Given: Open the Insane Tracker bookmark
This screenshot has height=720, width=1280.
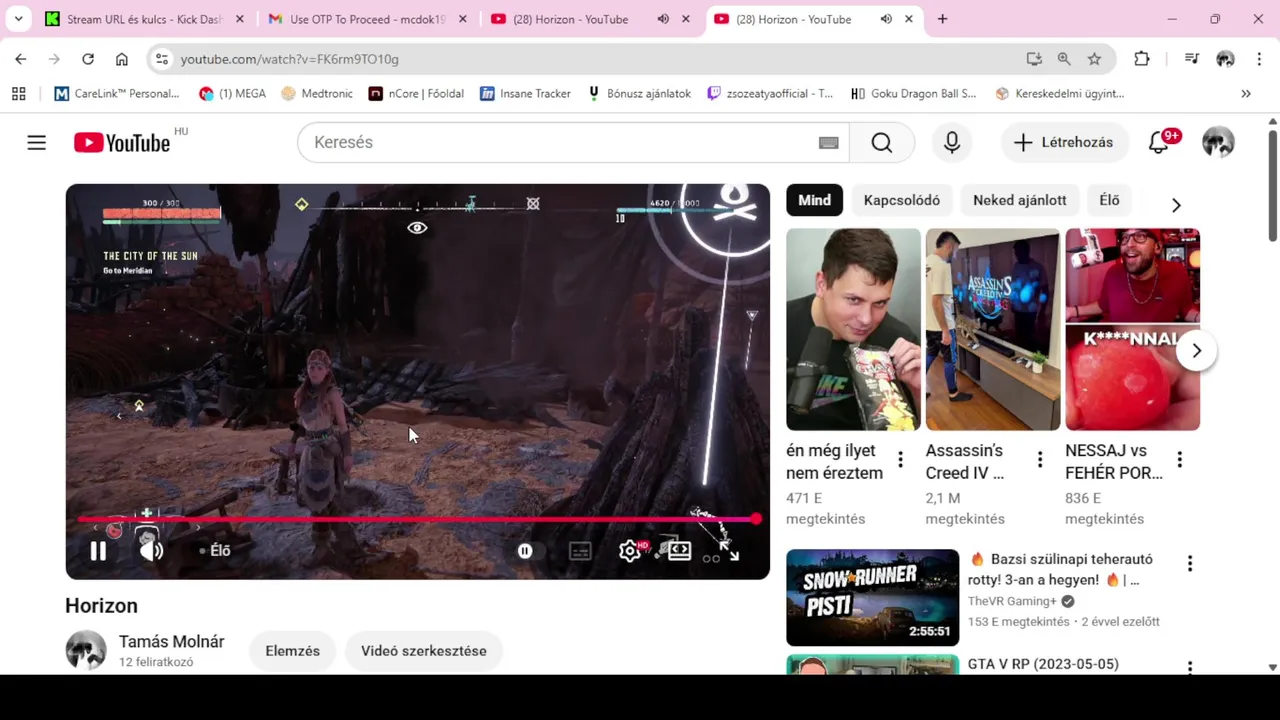Looking at the screenshot, I should (525, 93).
